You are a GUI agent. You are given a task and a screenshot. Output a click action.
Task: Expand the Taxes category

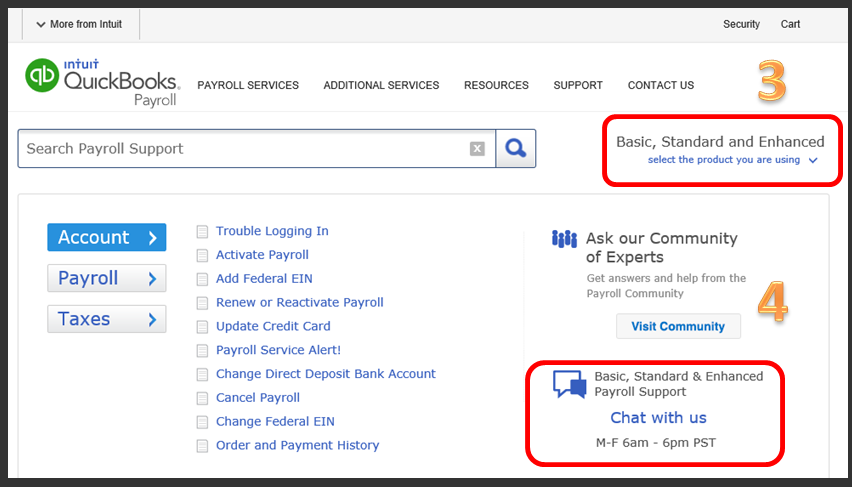106,319
